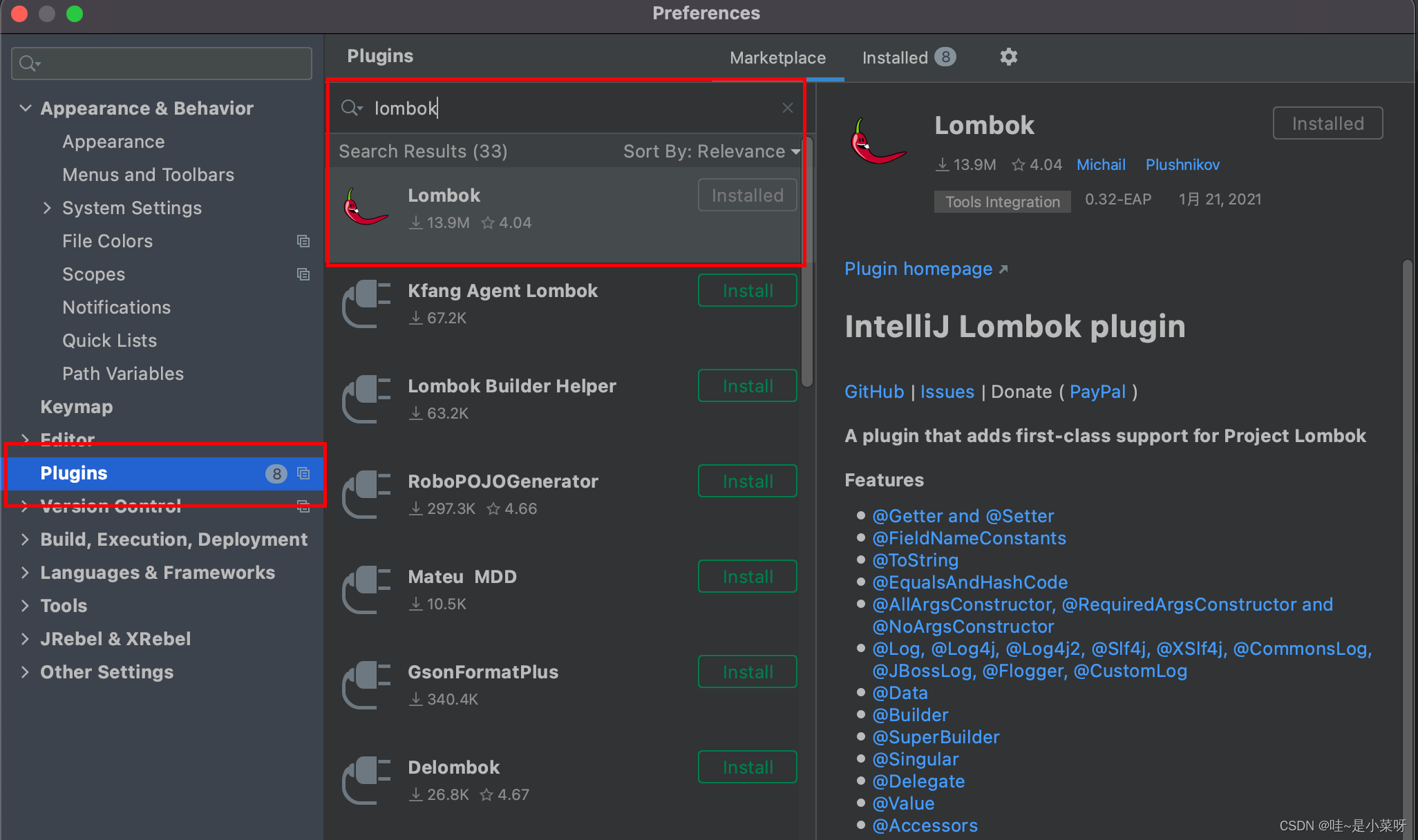
Task: Collapse Appearance & Behavior section
Action: (25, 108)
